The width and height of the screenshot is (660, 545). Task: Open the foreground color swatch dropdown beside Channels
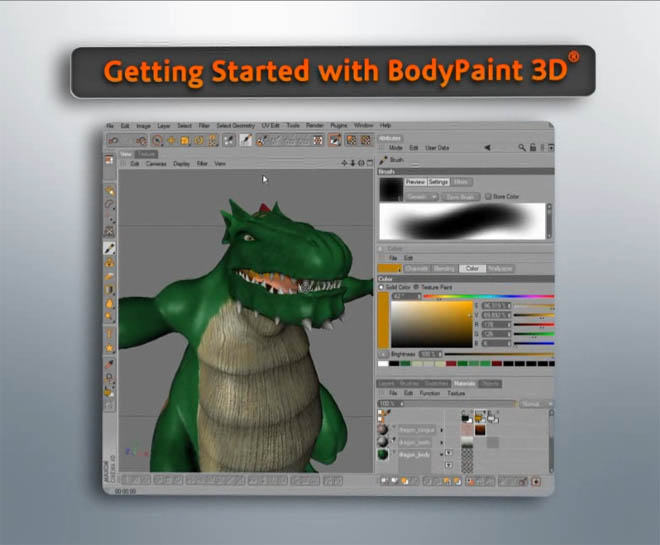click(x=390, y=269)
